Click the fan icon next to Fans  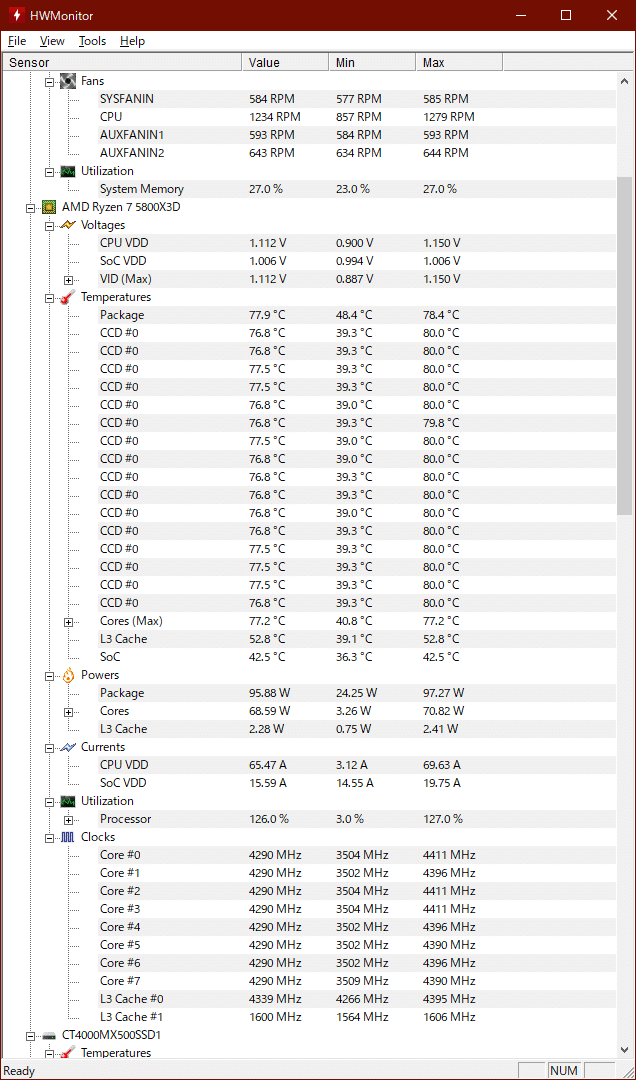pyautogui.click(x=68, y=81)
